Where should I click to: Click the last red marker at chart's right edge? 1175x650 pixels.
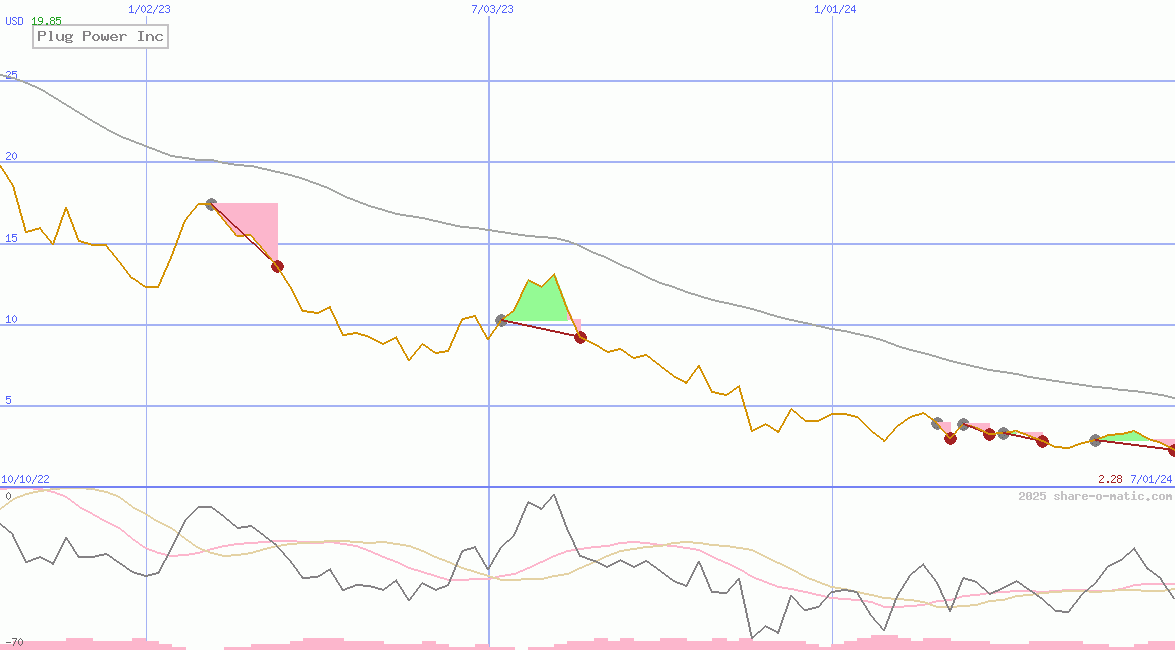[x=1173, y=450]
